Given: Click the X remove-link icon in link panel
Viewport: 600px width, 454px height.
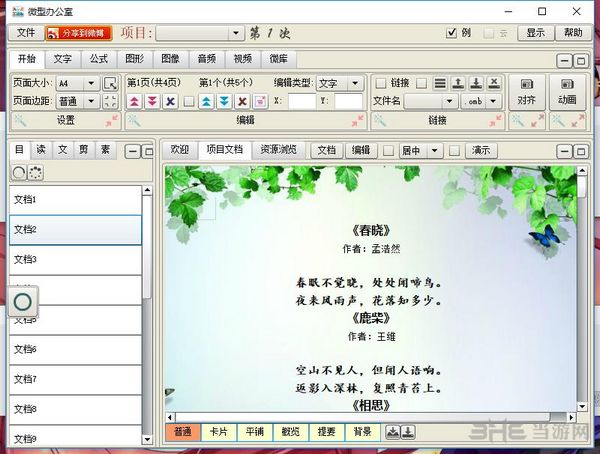Looking at the screenshot, I should coord(494,83).
